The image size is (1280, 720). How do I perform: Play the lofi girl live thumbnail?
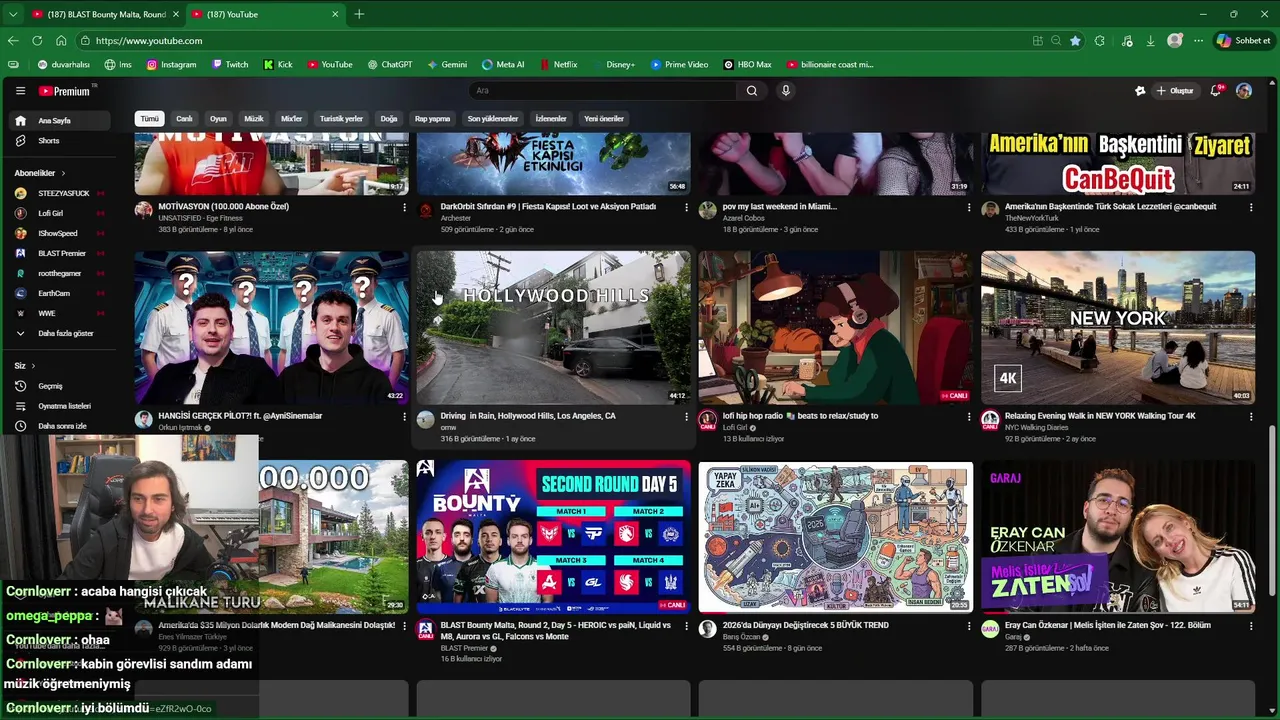coord(835,328)
